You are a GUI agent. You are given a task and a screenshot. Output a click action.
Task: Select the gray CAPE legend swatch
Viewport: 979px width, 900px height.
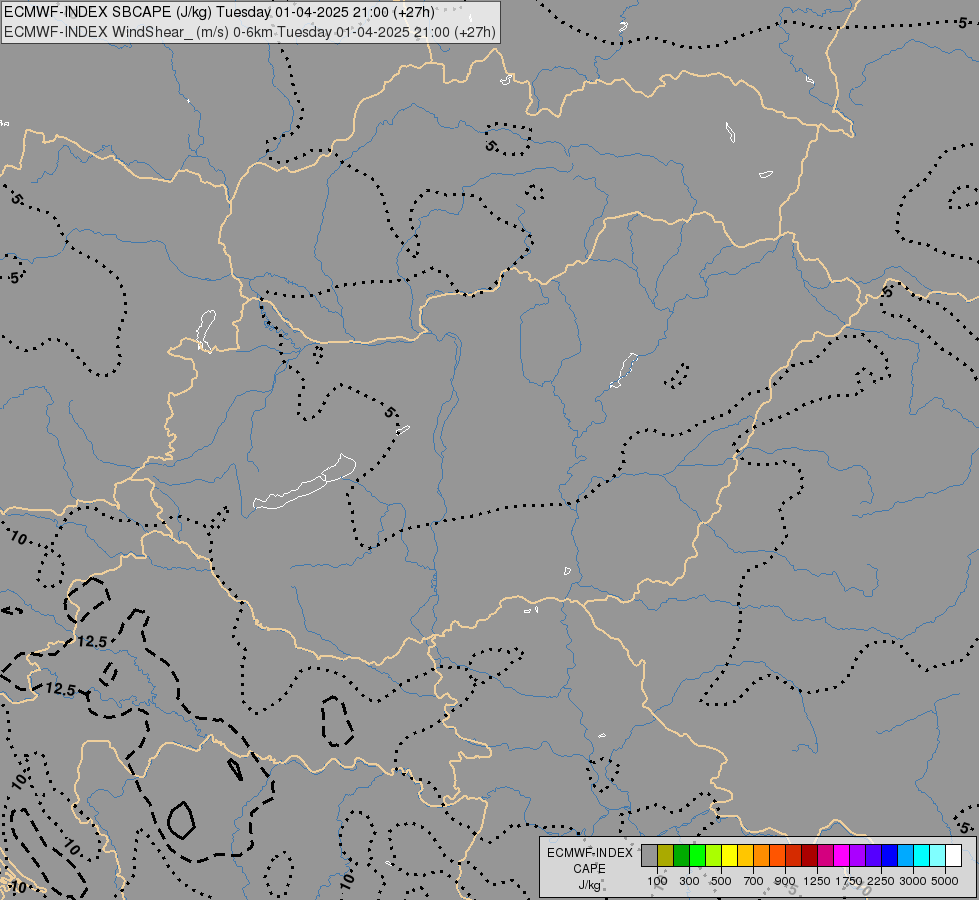[x=649, y=856]
